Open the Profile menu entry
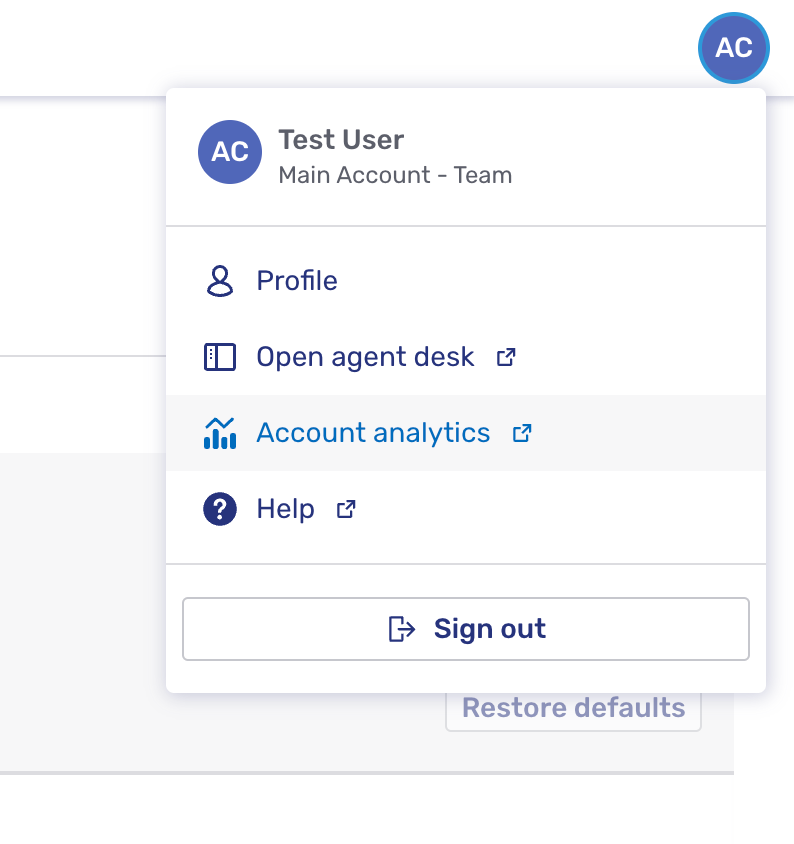The width and height of the screenshot is (794, 844). (x=296, y=281)
